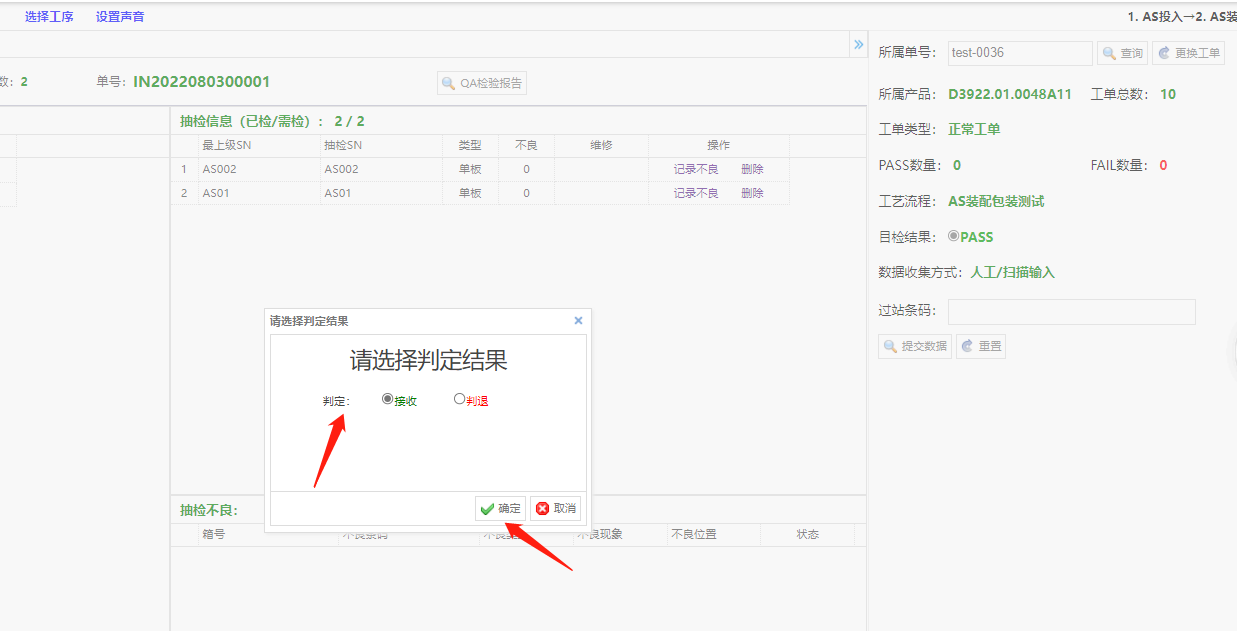Click 记录不良 for row AS002
1237x631 pixels.
coord(696,169)
